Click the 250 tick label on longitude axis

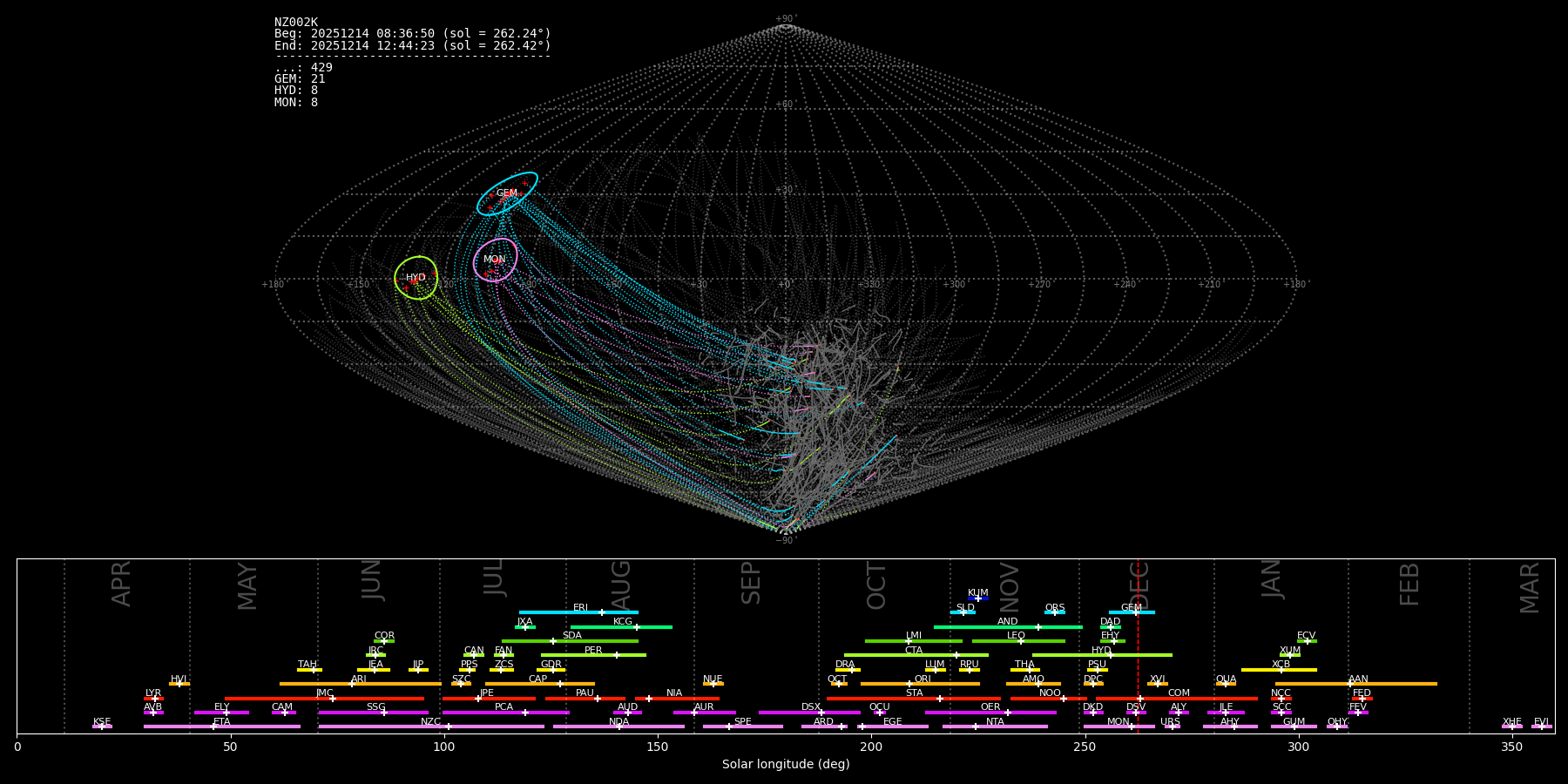pos(1085,747)
